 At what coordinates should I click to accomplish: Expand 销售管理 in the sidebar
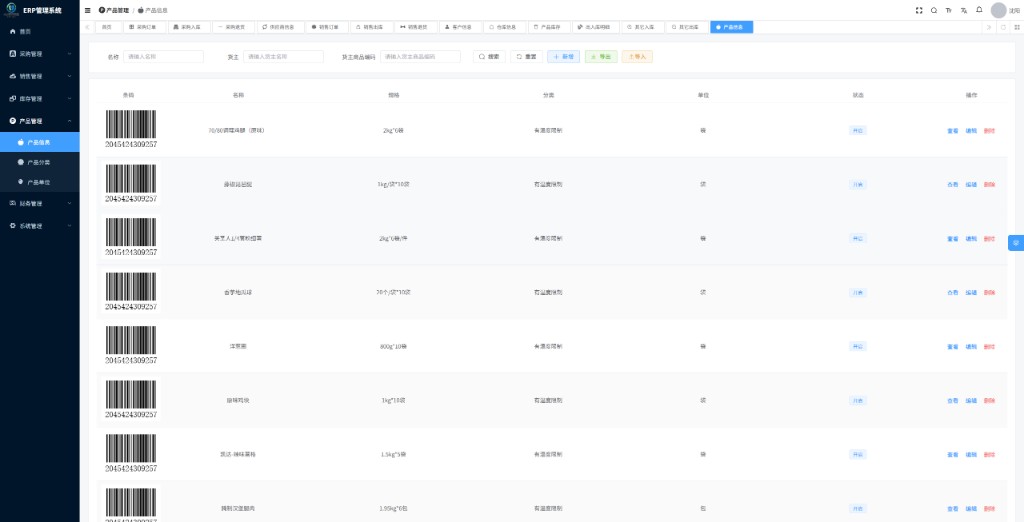pyautogui.click(x=40, y=76)
